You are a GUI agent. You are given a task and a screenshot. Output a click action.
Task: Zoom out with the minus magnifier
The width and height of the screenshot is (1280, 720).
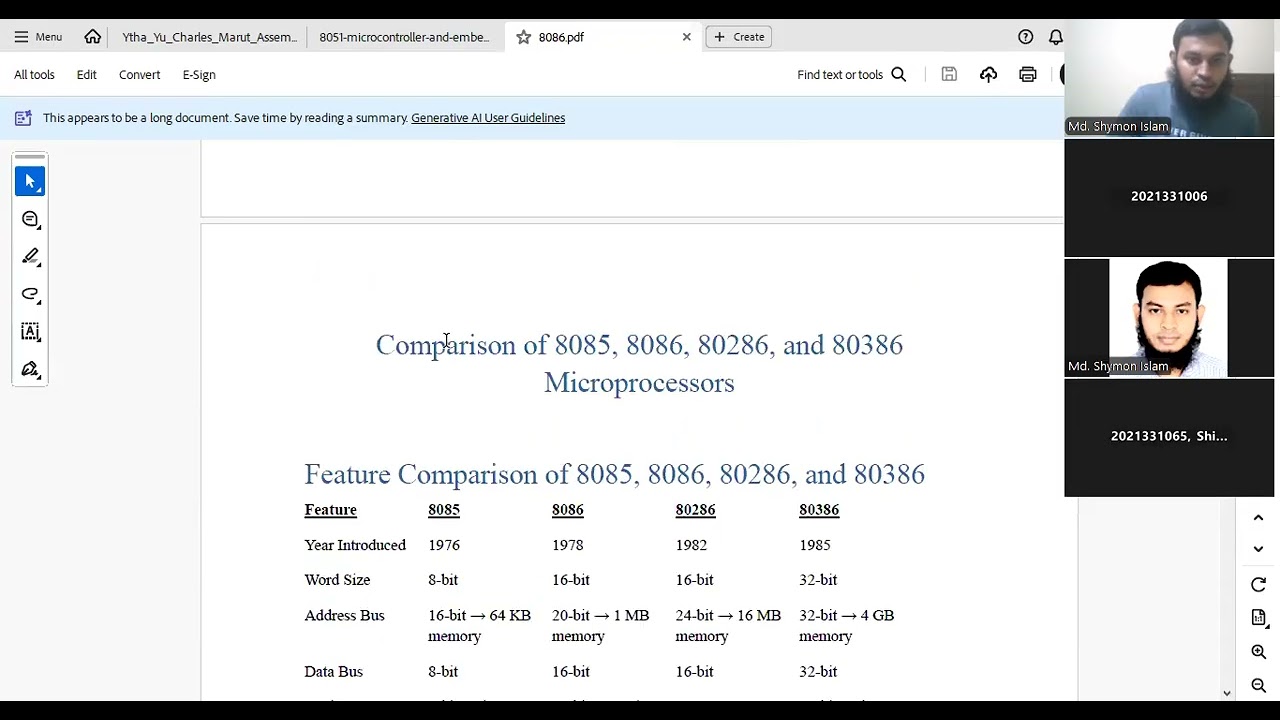tap(1258, 685)
